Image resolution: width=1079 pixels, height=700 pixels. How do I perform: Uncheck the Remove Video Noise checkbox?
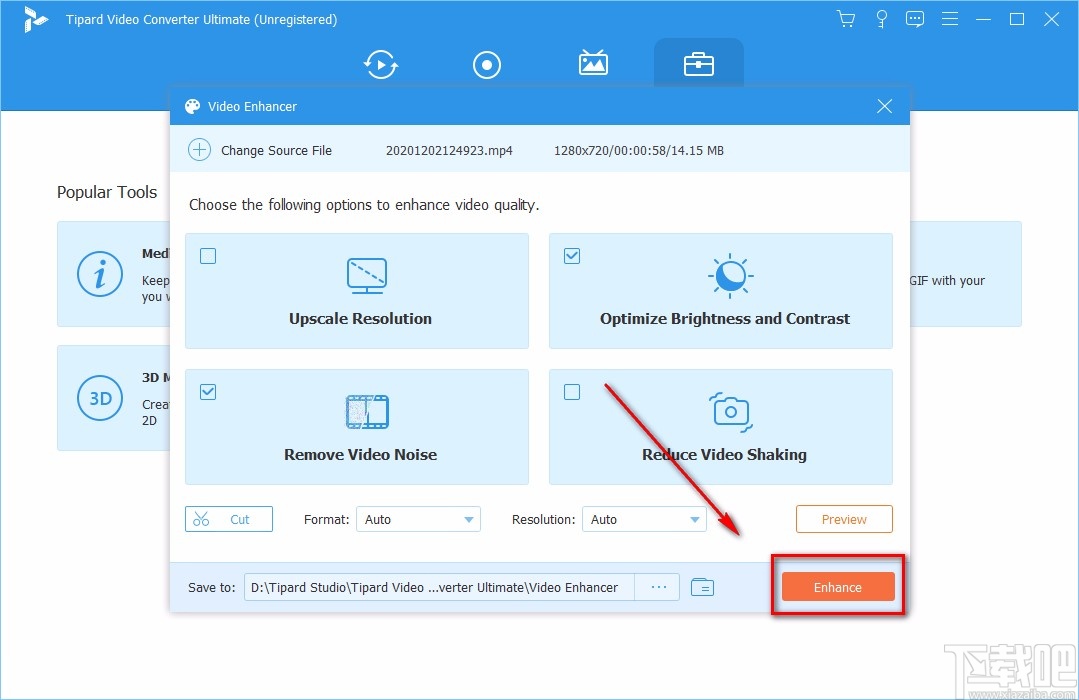[x=208, y=392]
